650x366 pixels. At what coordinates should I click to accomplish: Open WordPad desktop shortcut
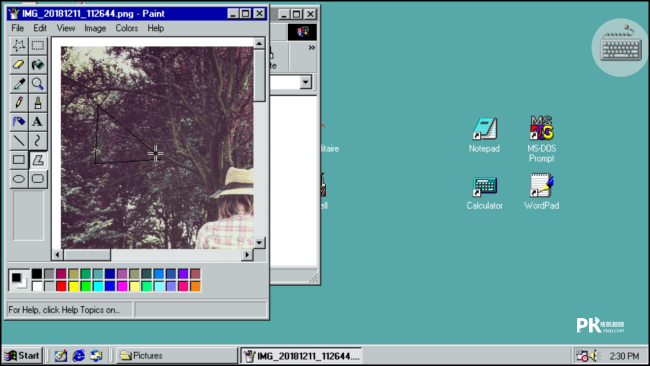(541, 192)
